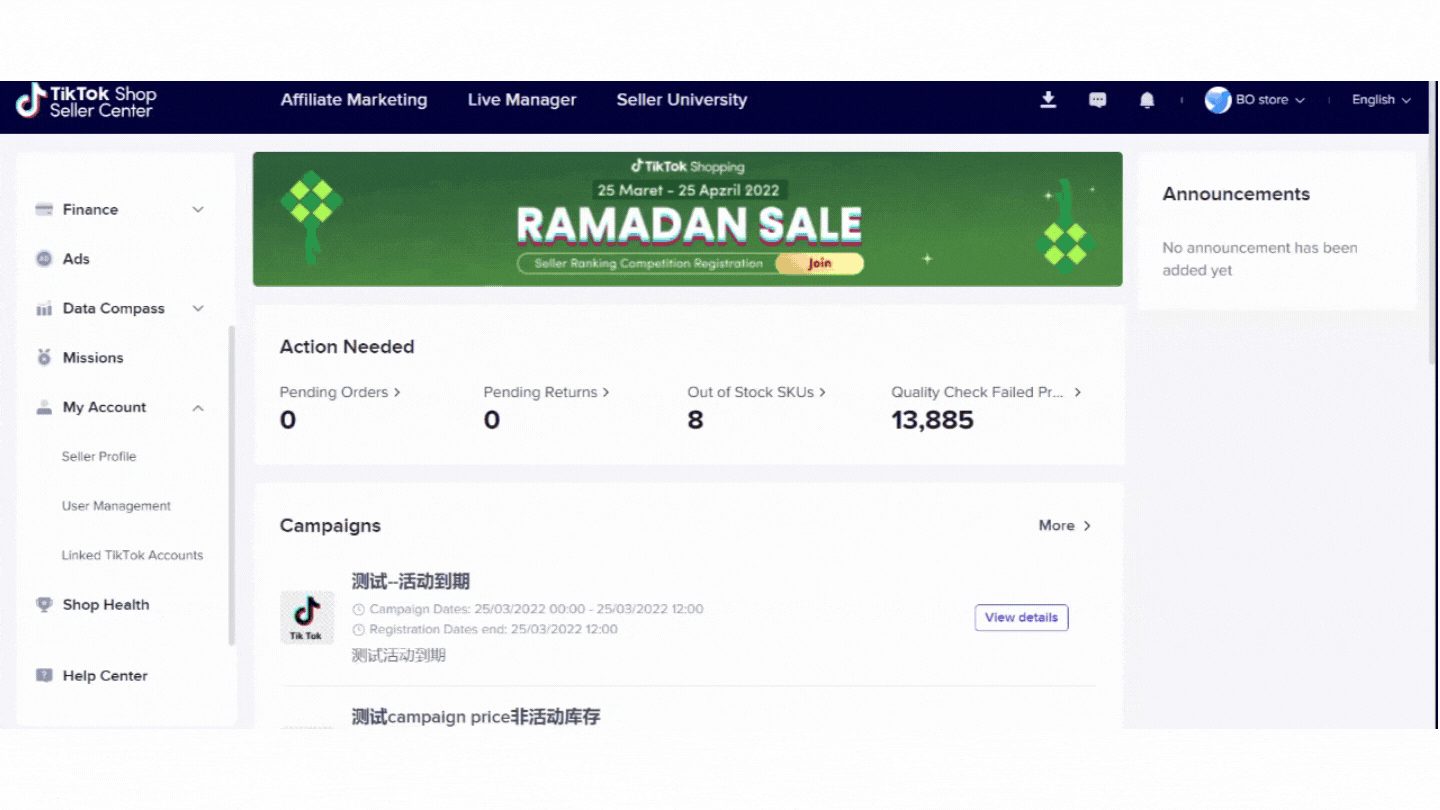Screen dimensions: 1440x810
Task: Click the Out of Stock SKUs count 8
Action: (x=695, y=420)
